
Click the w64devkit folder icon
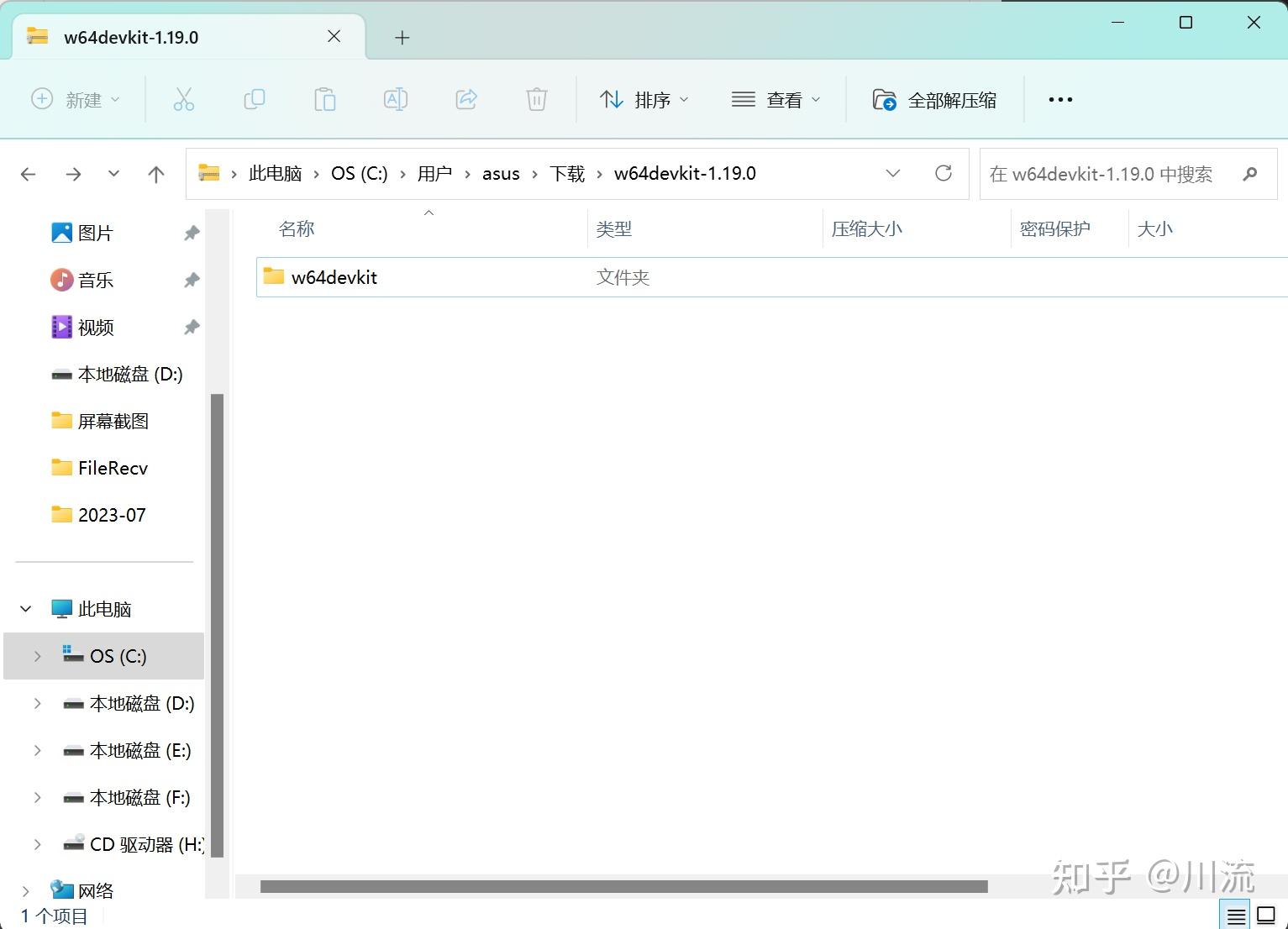tap(274, 276)
